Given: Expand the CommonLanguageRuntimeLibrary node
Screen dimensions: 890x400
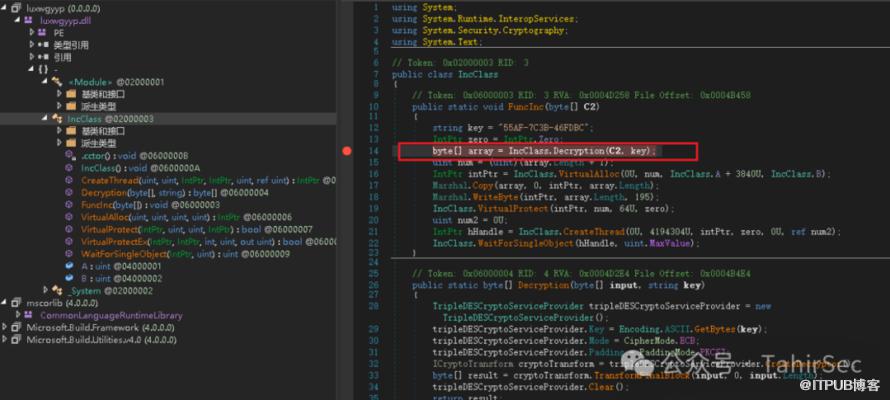Looking at the screenshot, I should click(x=18, y=315).
